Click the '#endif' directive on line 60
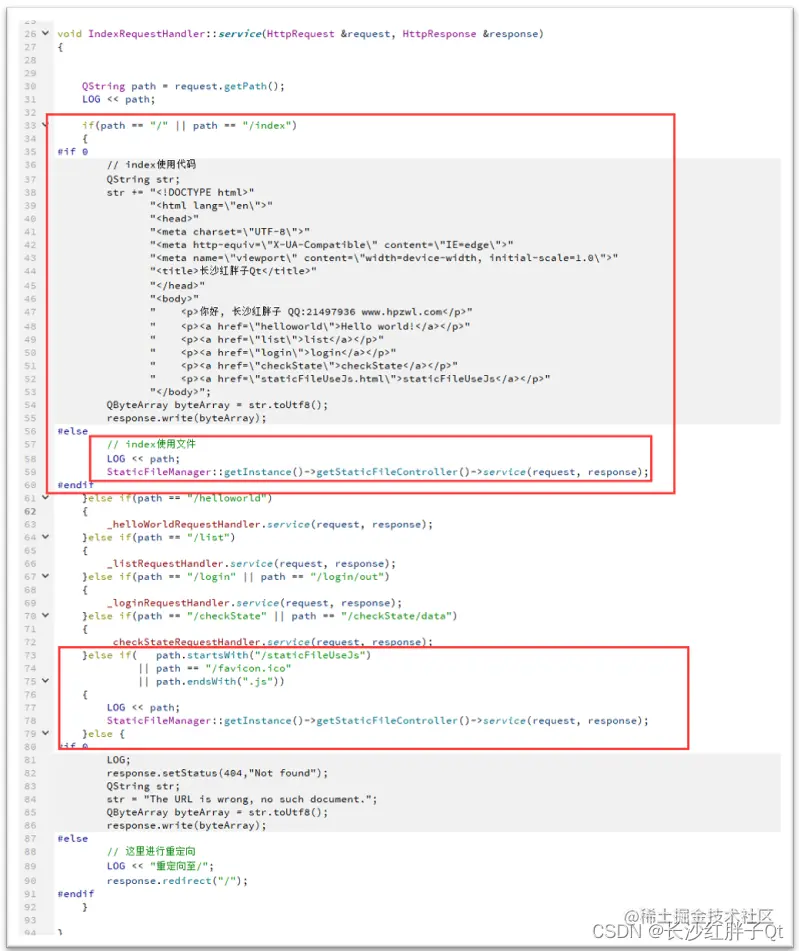Image resolution: width=799 pixels, height=951 pixels. tap(75, 485)
